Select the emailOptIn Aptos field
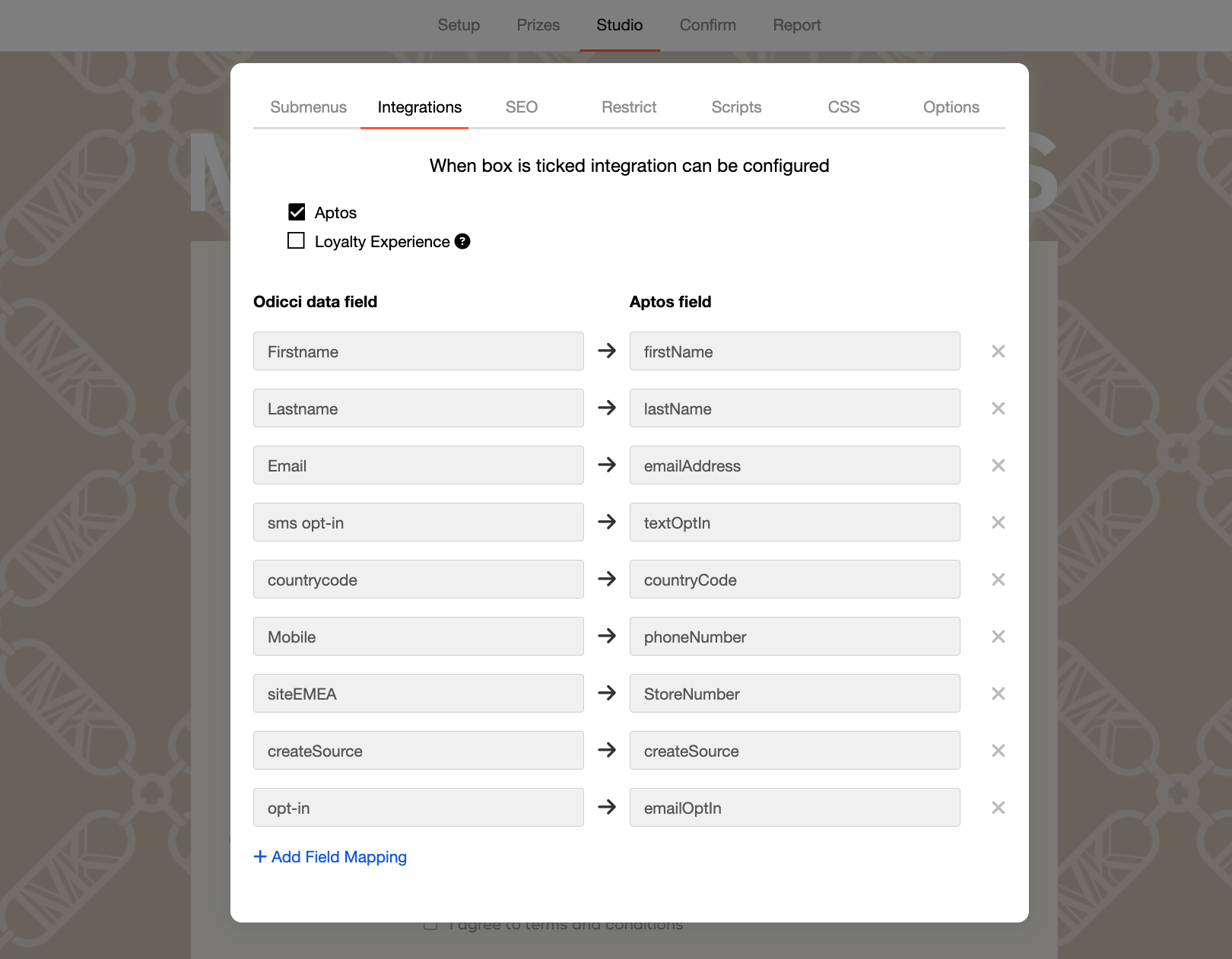The image size is (1232, 959). (795, 808)
